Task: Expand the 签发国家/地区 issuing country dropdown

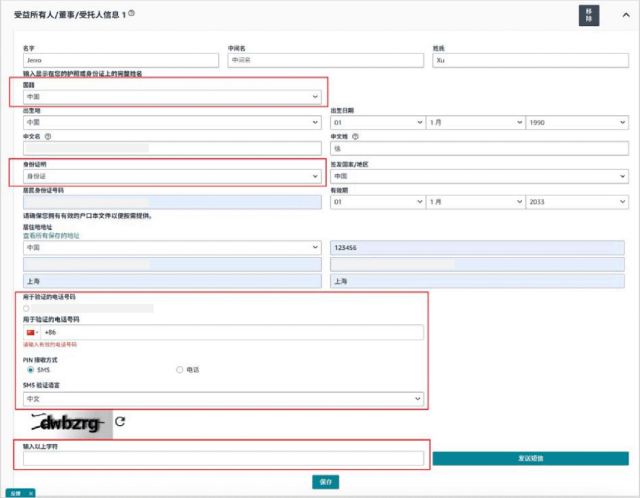Action: [478, 175]
